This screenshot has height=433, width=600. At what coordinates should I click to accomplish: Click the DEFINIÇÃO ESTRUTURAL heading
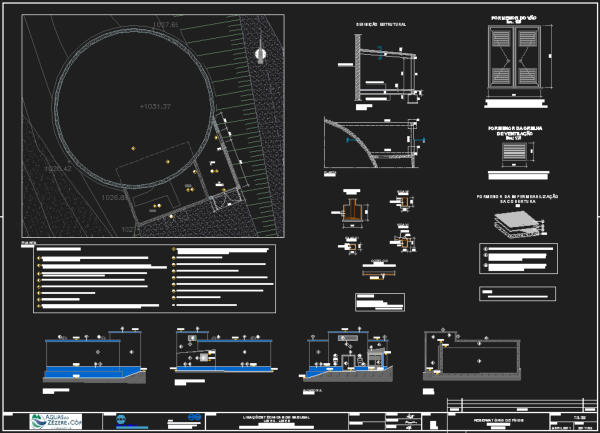(x=380, y=24)
